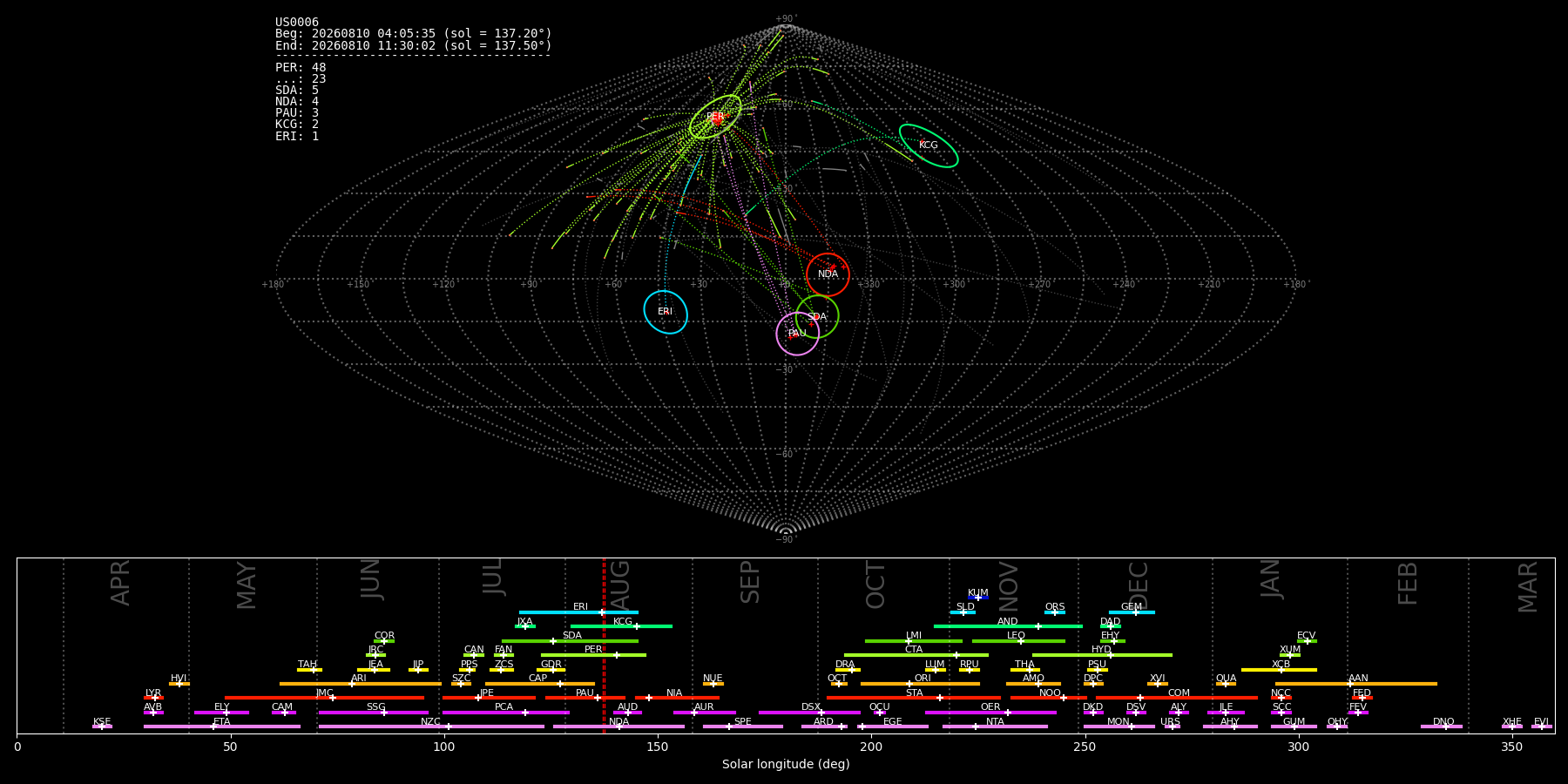
Task: Click the PER count entry in legend
Action: 301,68
